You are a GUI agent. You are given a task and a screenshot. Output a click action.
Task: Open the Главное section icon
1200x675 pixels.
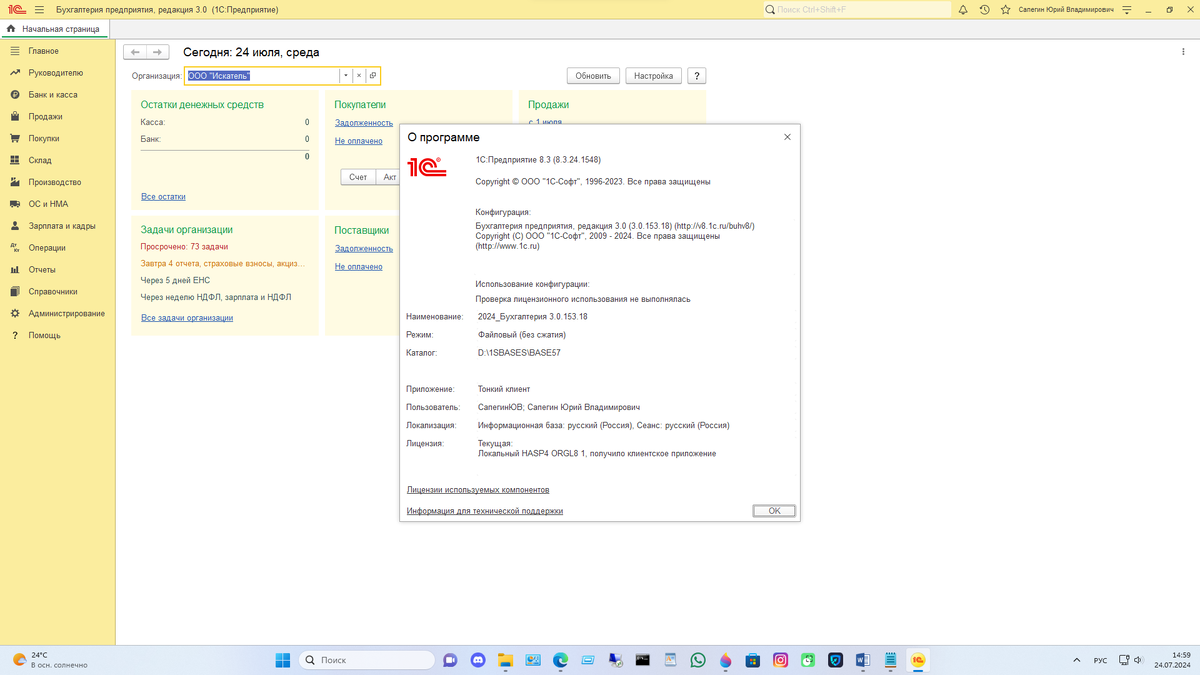(15, 51)
